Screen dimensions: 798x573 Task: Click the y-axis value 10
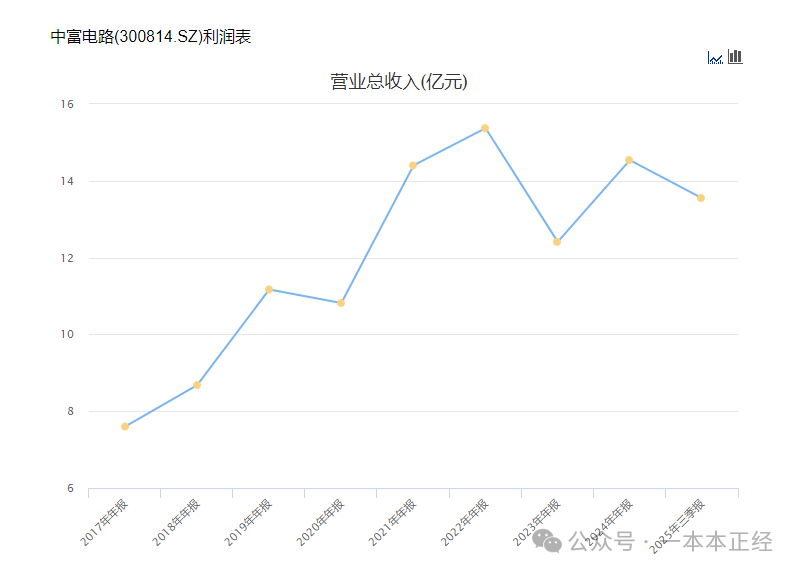tap(67, 334)
